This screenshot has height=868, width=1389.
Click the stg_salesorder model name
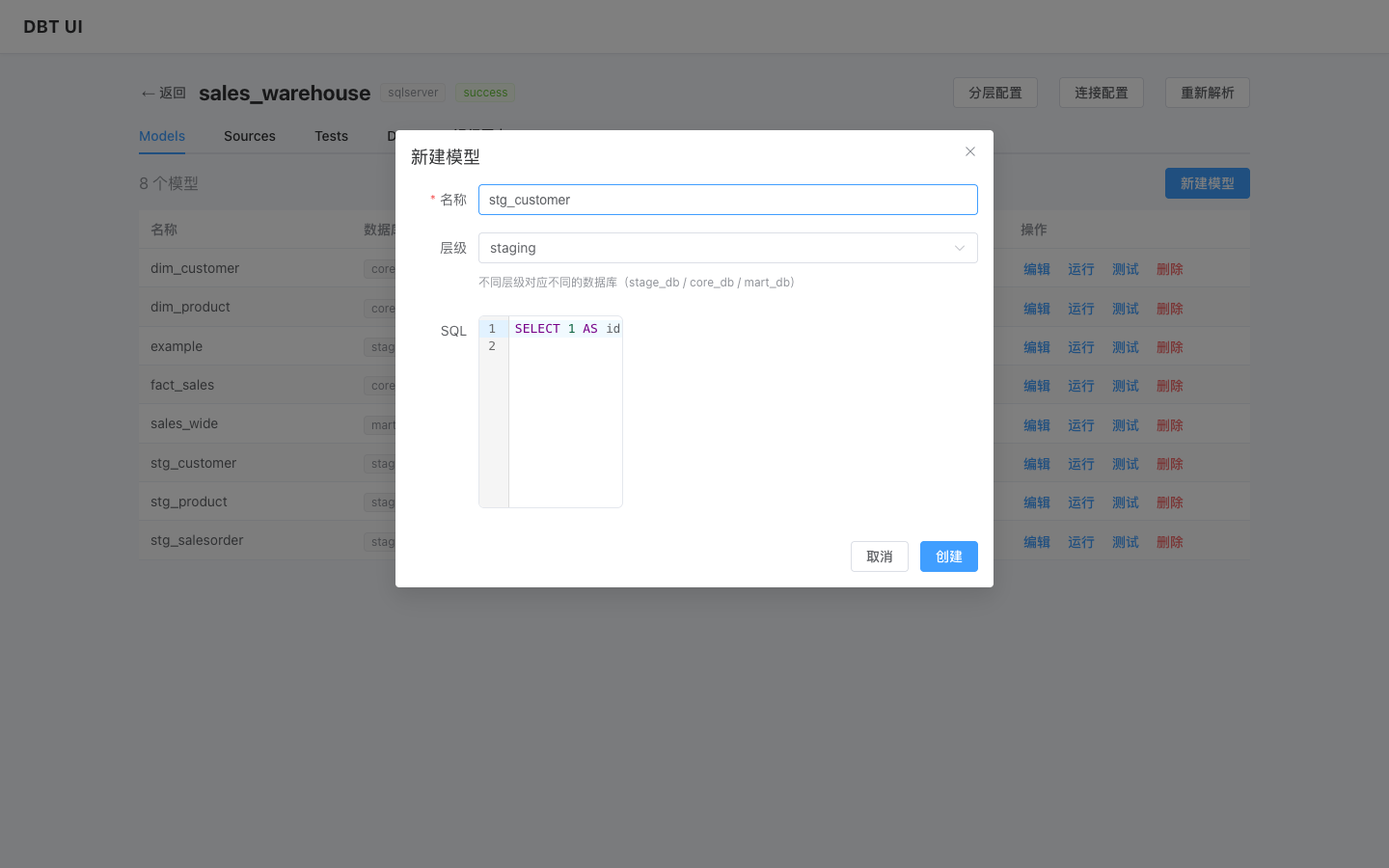[197, 540]
